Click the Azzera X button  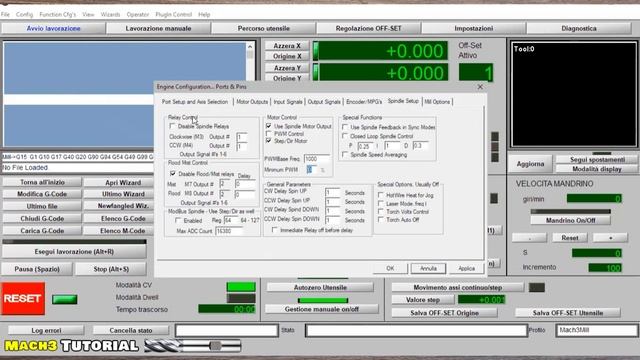287,46
